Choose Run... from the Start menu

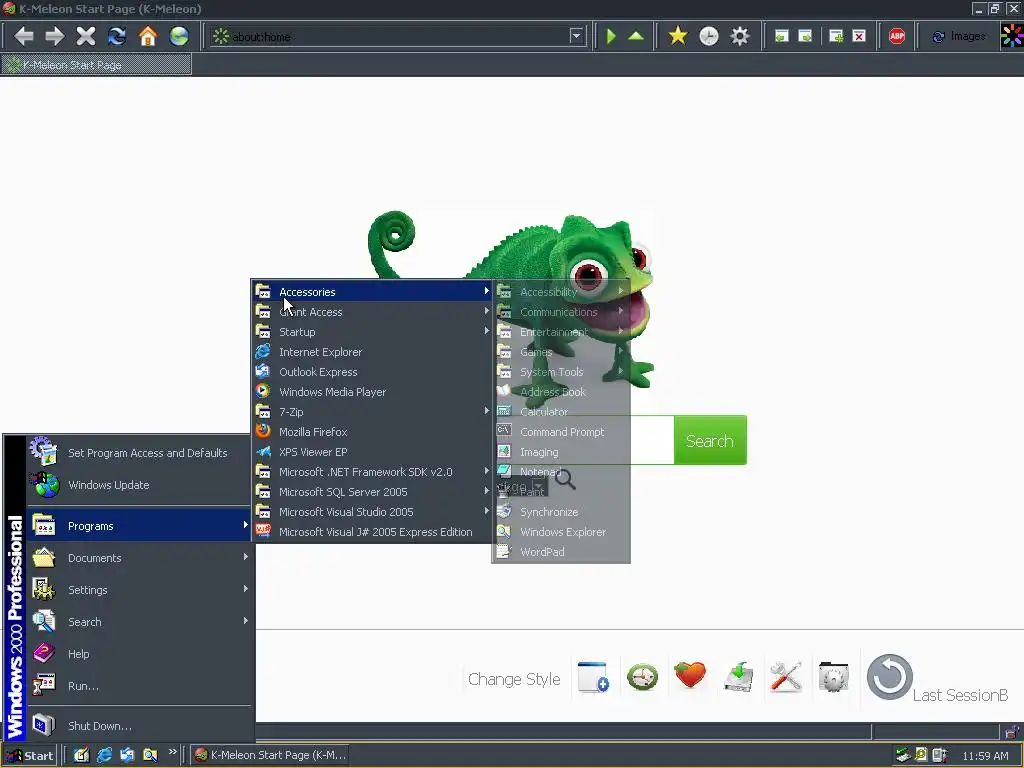pyautogui.click(x=139, y=686)
